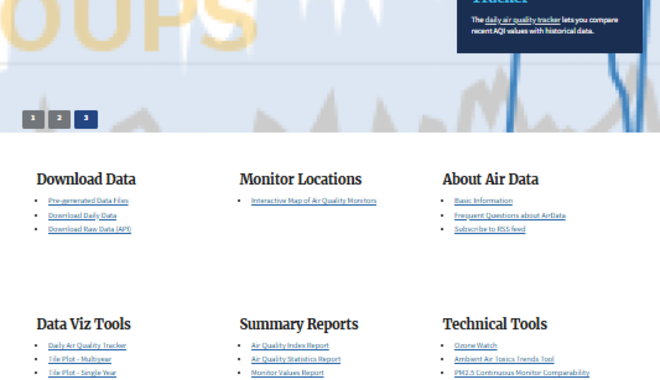Image resolution: width=660 pixels, height=380 pixels.
Task: Open Ozone Watch link
Action: tap(476, 345)
